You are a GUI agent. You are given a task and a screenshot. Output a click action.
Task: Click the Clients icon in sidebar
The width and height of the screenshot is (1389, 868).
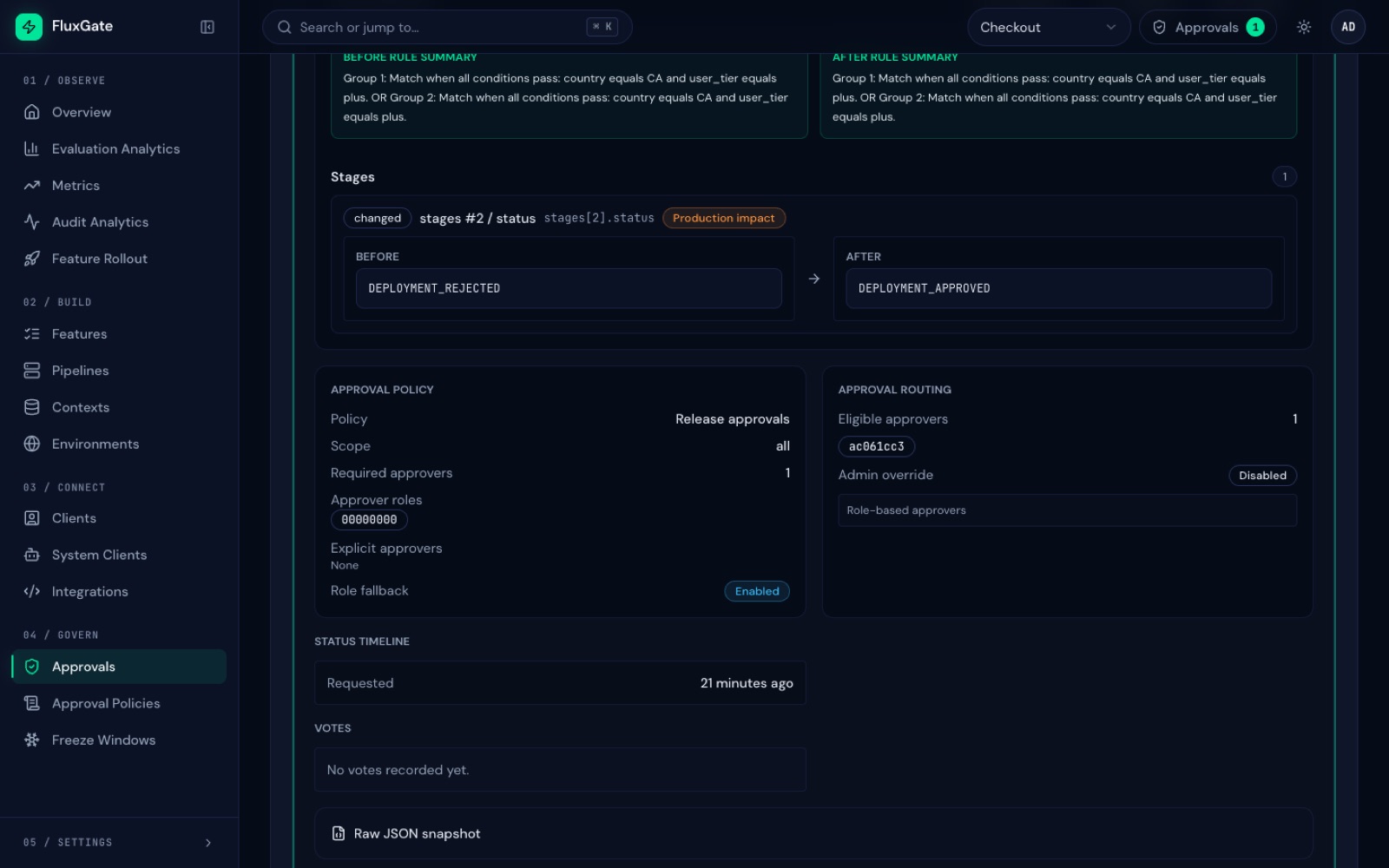point(32,518)
